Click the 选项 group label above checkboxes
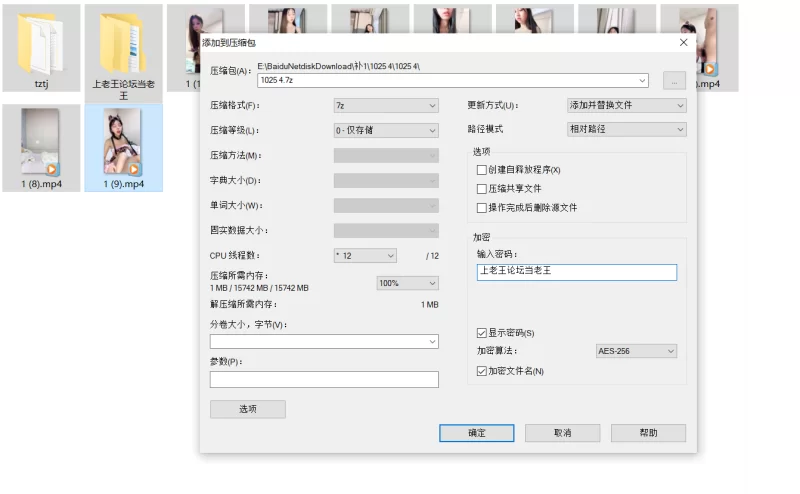This screenshot has height=494, width=800. click(x=481, y=151)
